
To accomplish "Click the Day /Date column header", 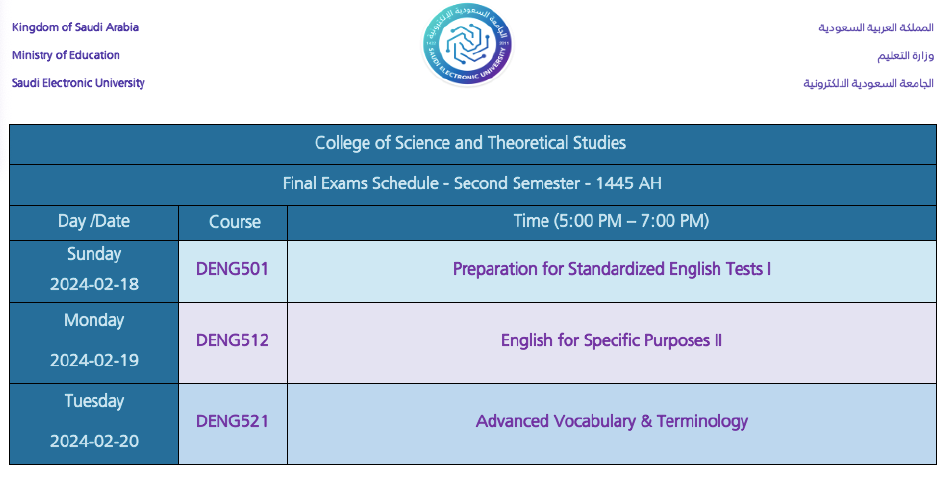I will (x=94, y=222).
